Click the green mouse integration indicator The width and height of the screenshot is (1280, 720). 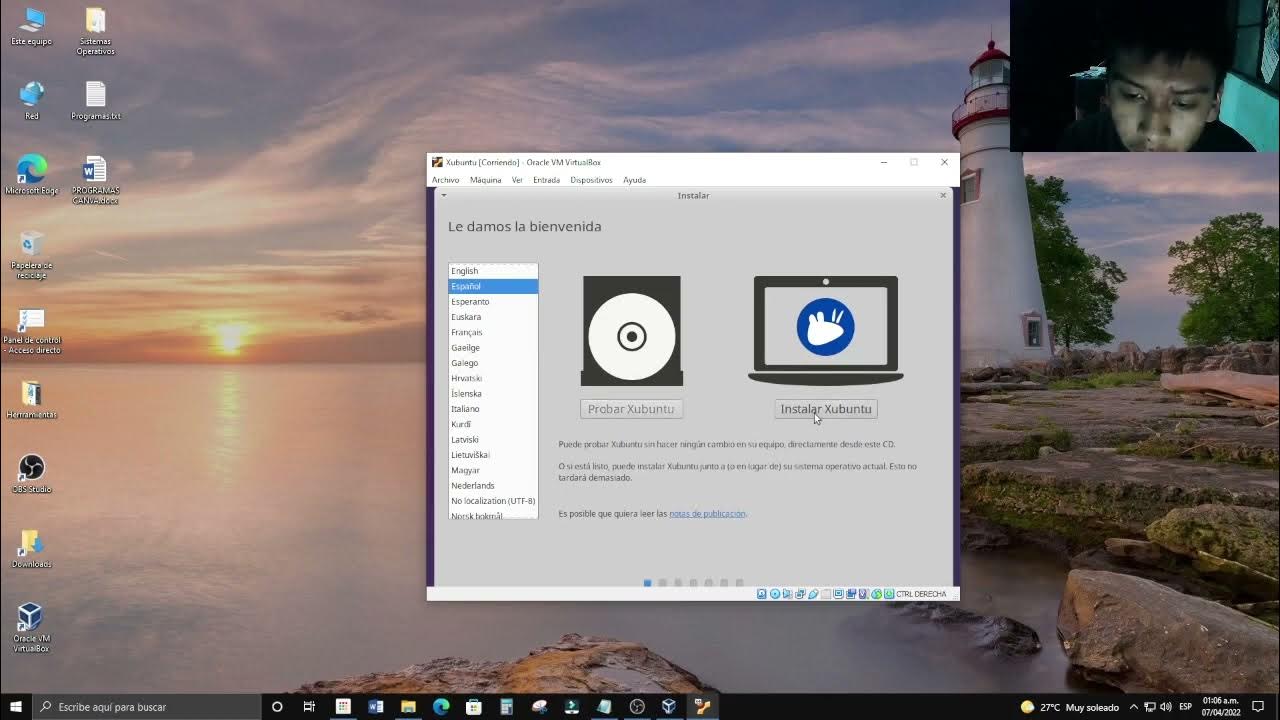(x=876, y=594)
